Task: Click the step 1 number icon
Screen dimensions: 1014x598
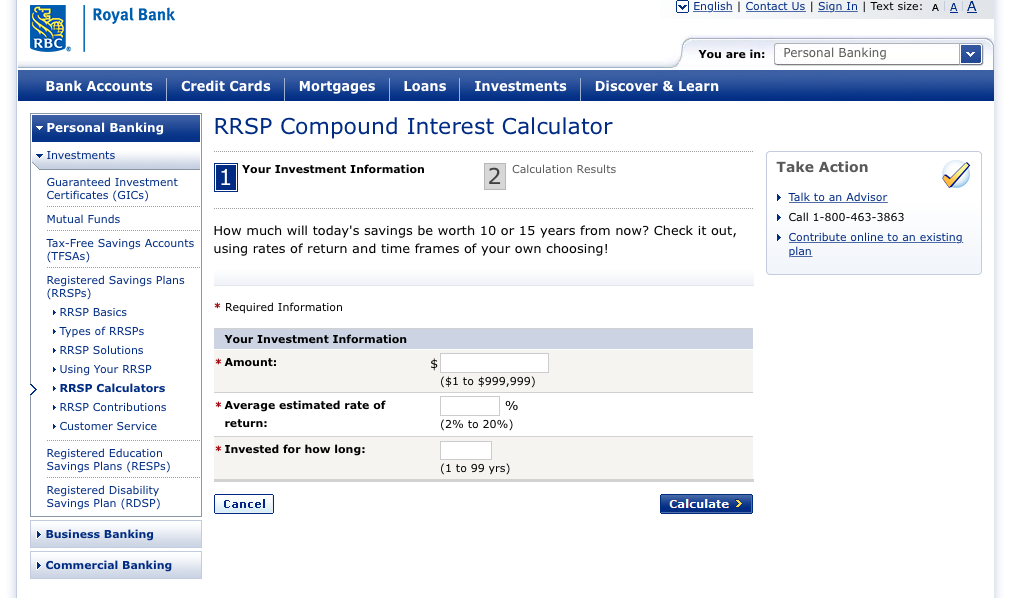Action: [x=226, y=177]
